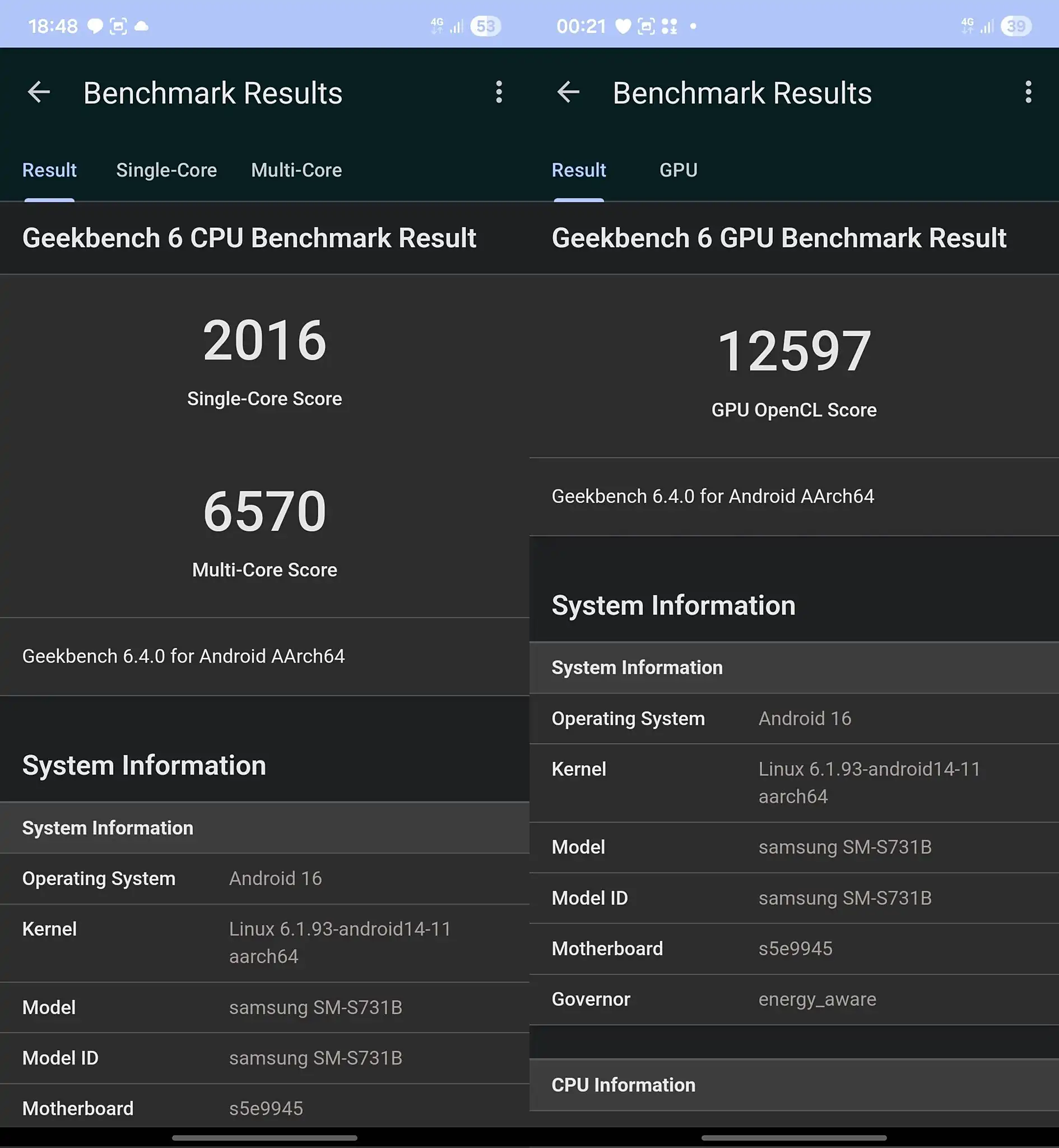Select Result tab on the GPU screen
Screen dimensions: 1059x1148
pos(579,170)
